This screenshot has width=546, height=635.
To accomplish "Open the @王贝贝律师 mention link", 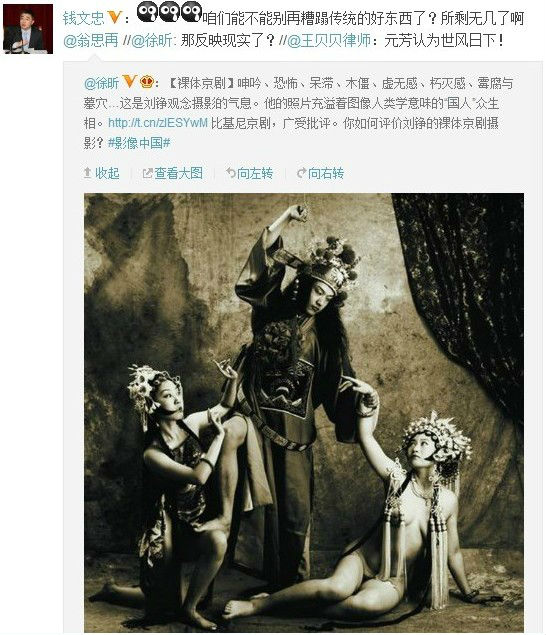I will pyautogui.click(x=329, y=40).
